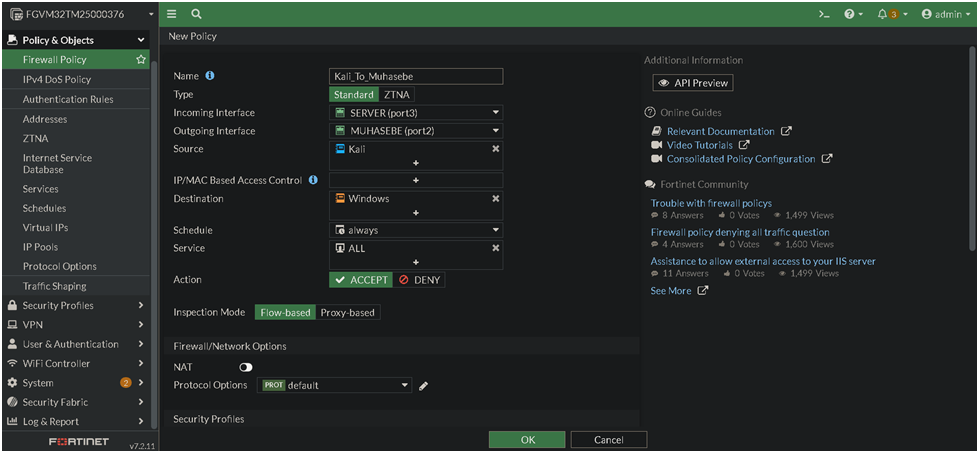979x453 pixels.
Task: Open the CLI console icon
Action: coord(824,14)
